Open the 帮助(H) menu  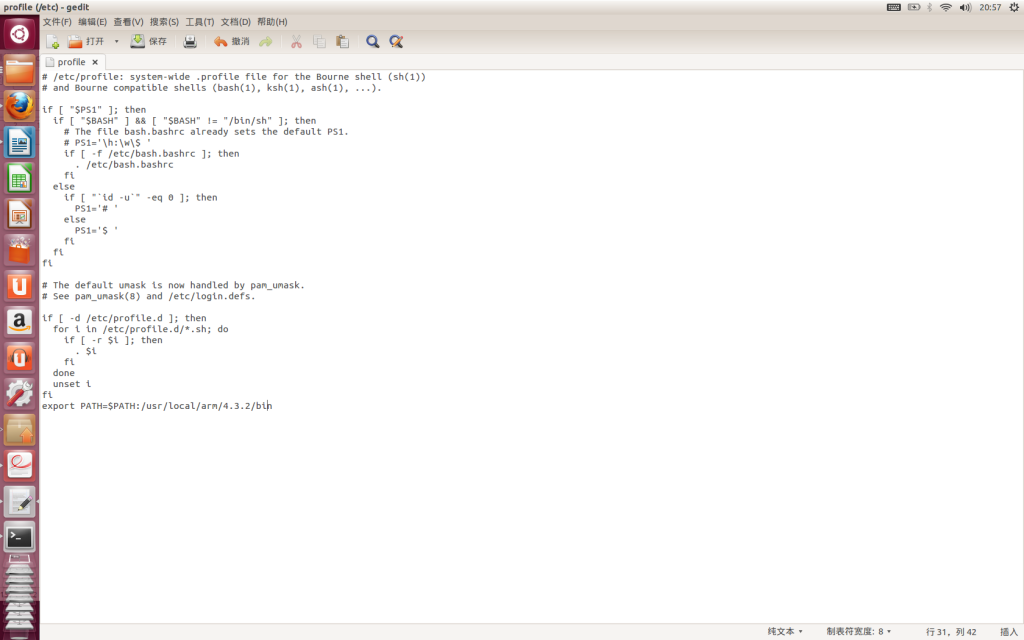[x=272, y=22]
